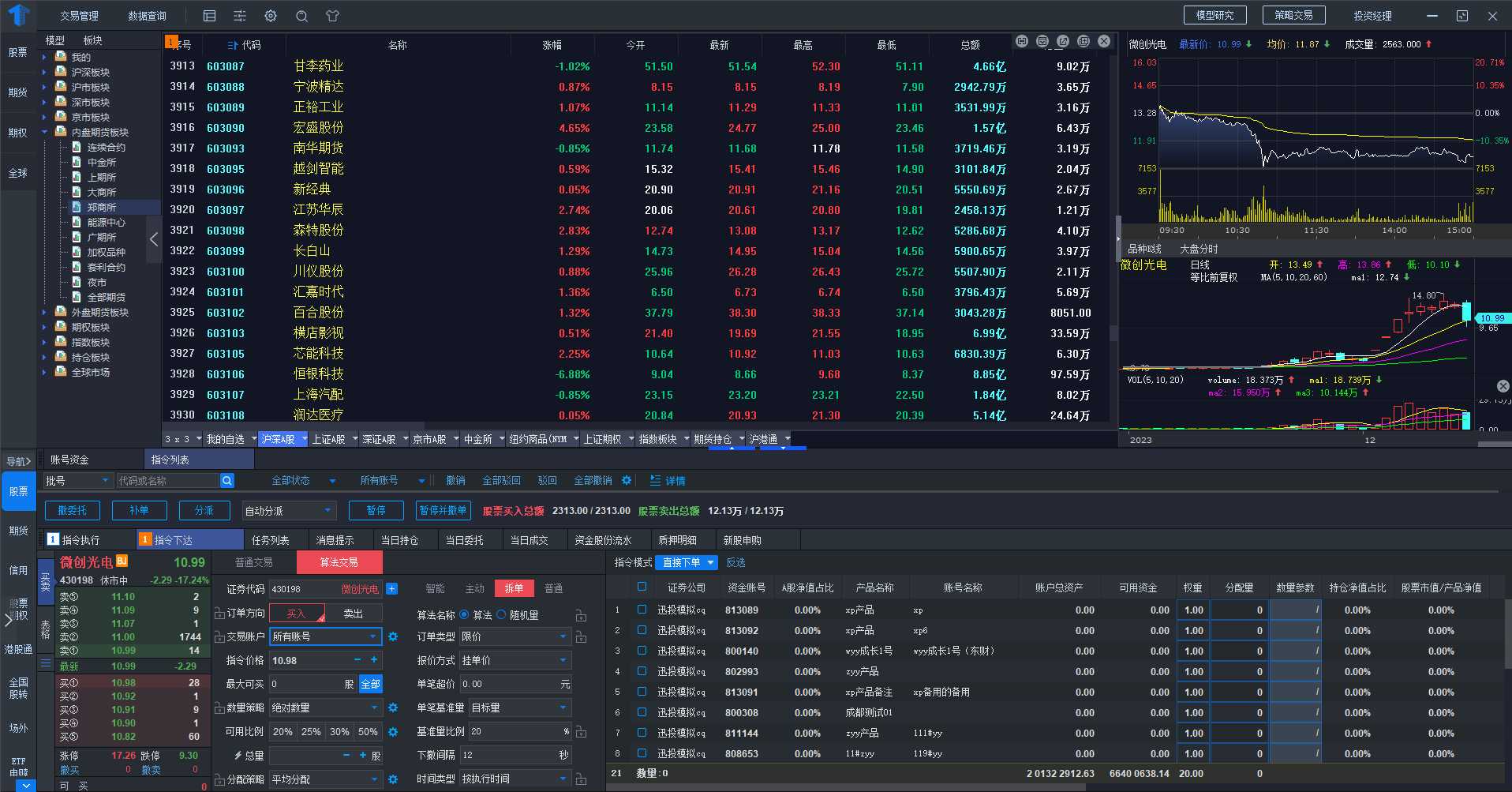This screenshot has width=1512, height=792.
Task: Click the 暂停并撤单 button
Action: (x=443, y=511)
